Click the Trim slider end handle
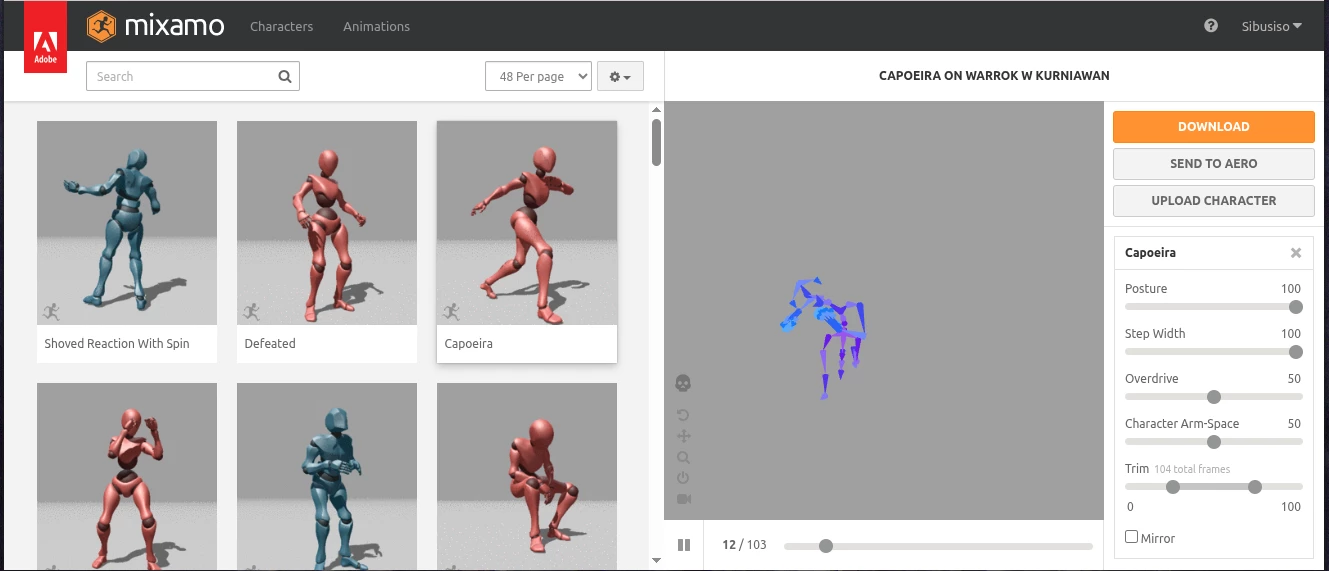Screen dimensions: 1329x571 tap(1255, 487)
